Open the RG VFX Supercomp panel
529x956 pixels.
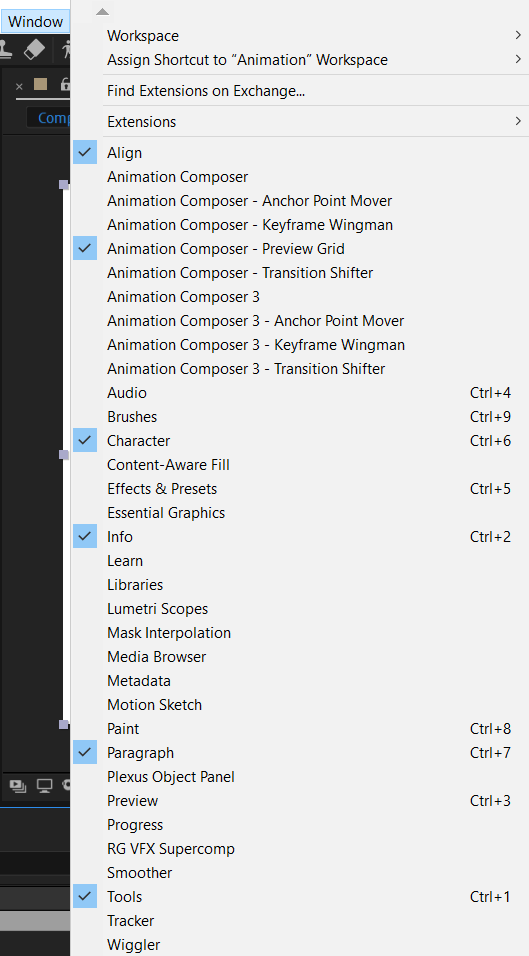coord(299,849)
